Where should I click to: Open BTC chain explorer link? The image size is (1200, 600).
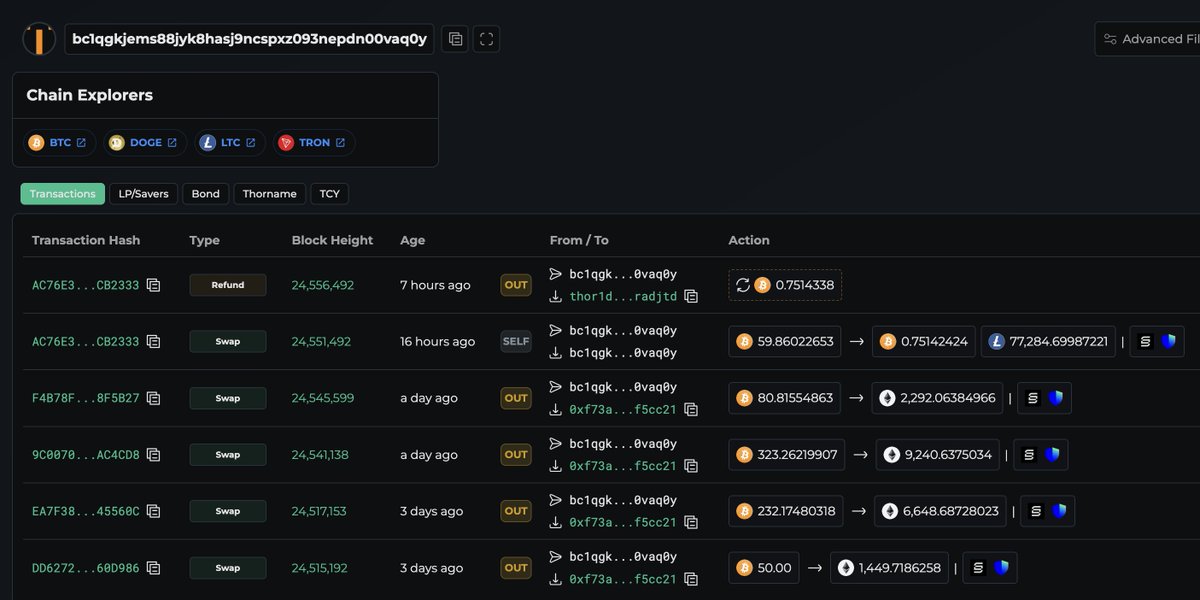tap(60, 143)
